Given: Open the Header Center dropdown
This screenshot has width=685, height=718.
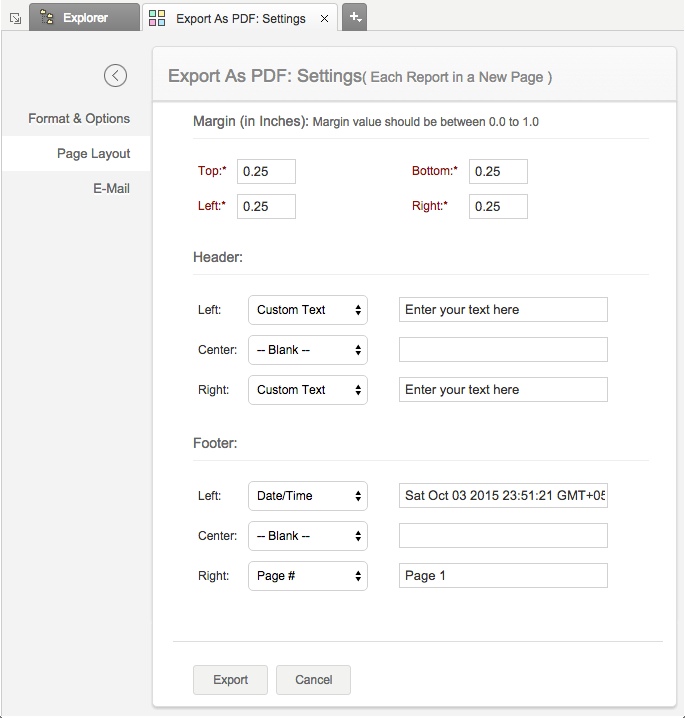Looking at the screenshot, I should [308, 350].
